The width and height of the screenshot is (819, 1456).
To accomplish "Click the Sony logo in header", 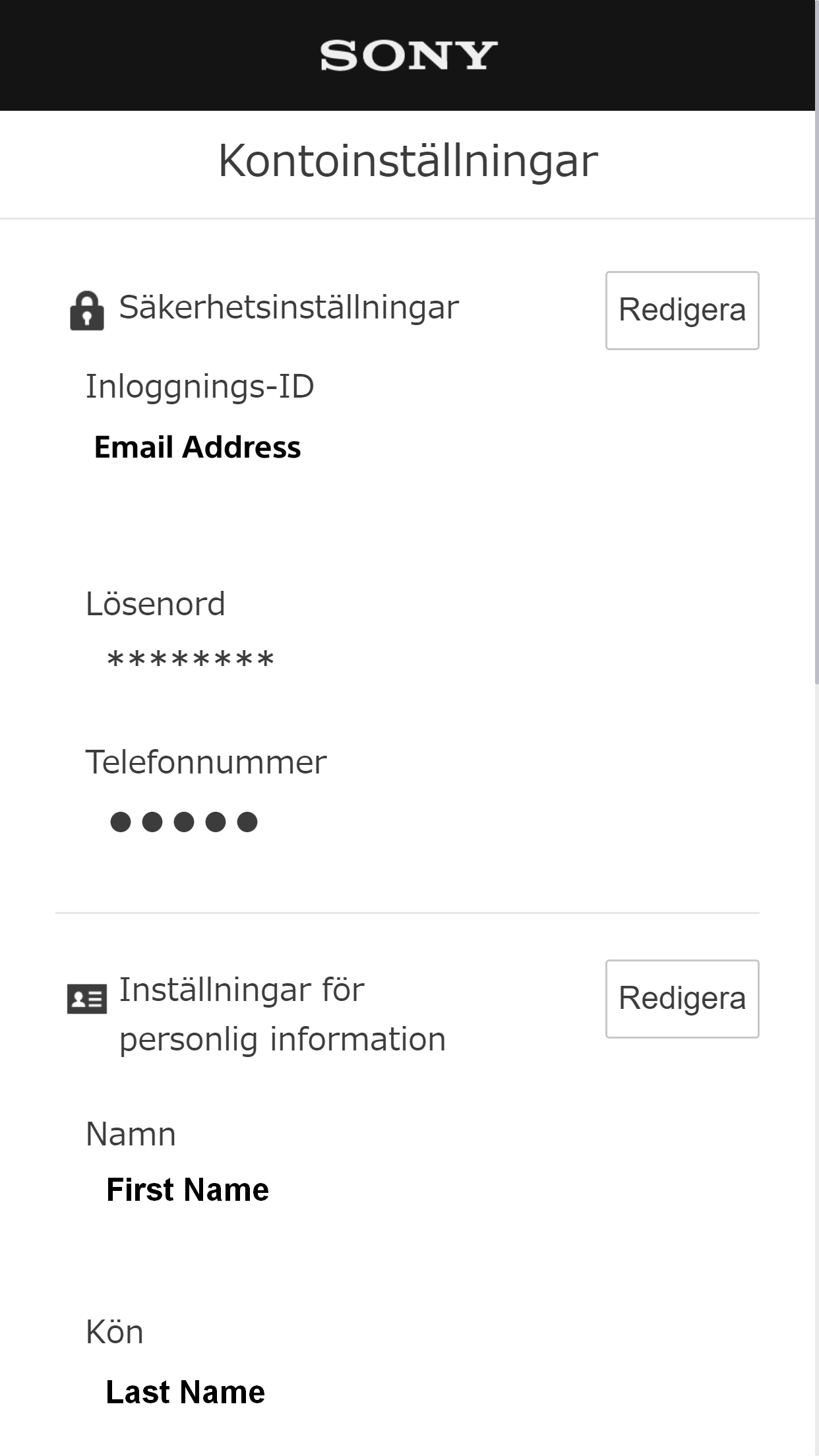I will [x=409, y=55].
